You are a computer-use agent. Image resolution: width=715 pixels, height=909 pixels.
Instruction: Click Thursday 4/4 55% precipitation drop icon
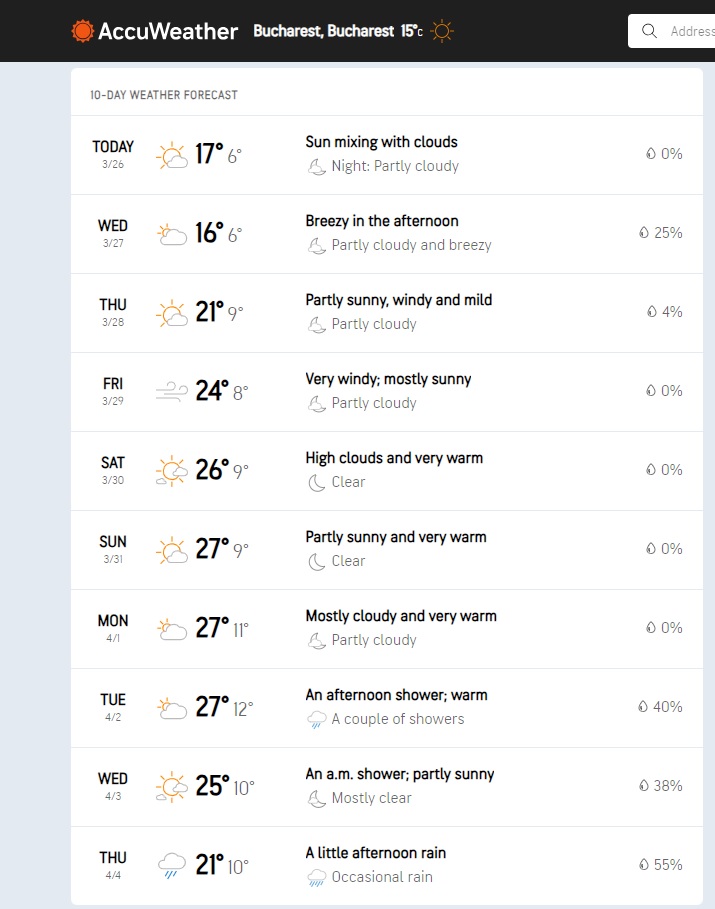tap(644, 865)
